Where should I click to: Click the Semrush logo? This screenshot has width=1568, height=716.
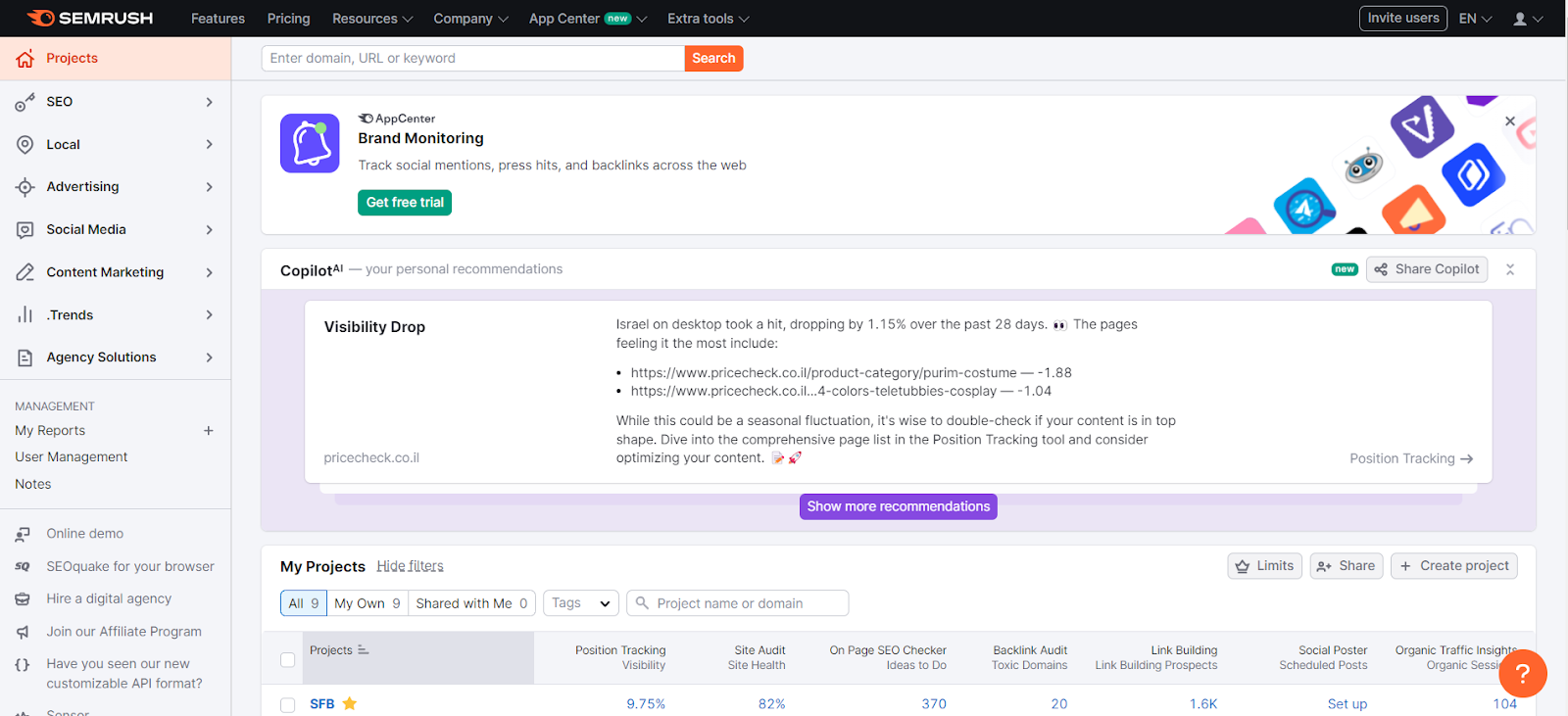(x=90, y=18)
